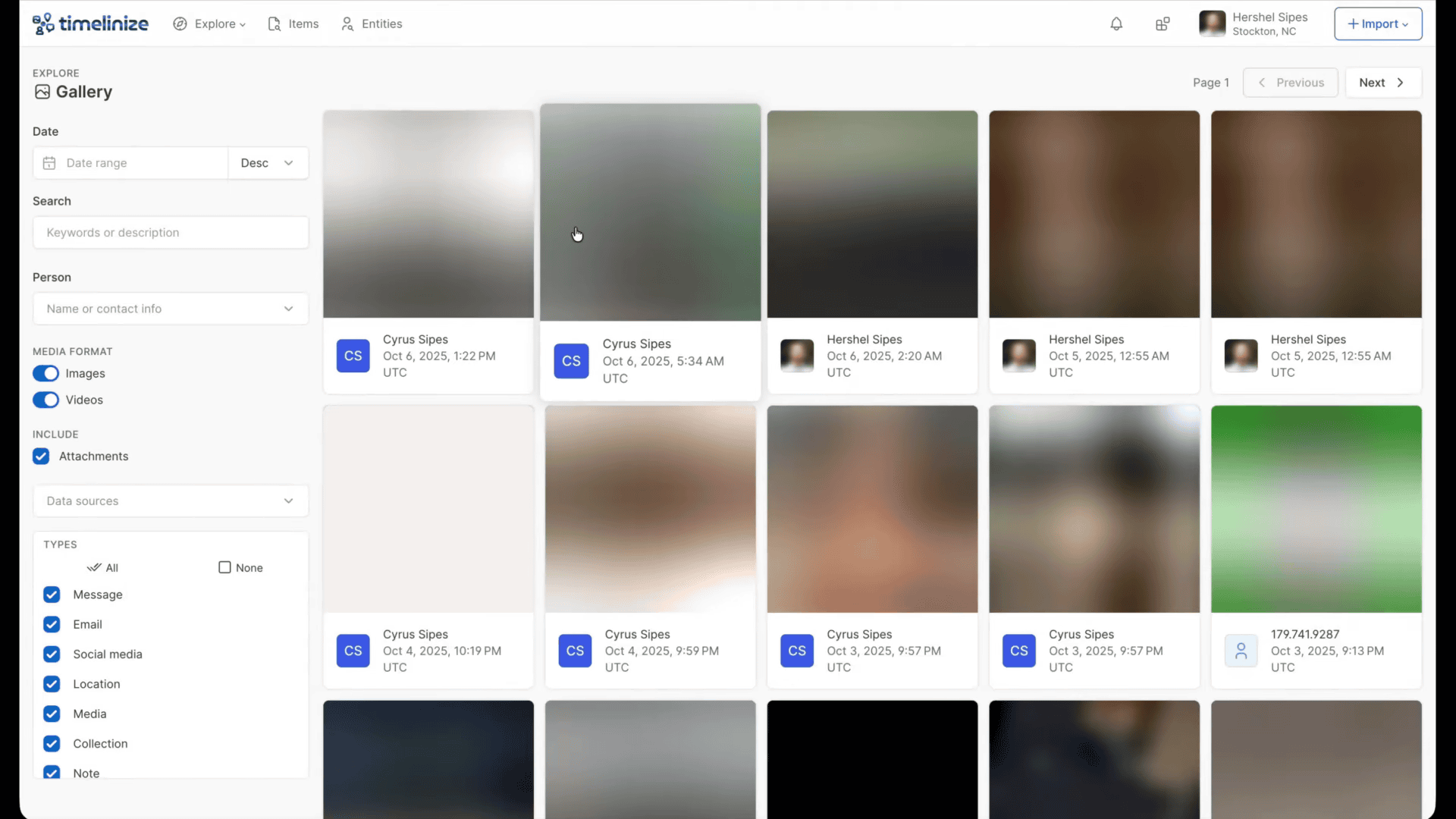Open the Desc sort order dropdown

(x=268, y=163)
